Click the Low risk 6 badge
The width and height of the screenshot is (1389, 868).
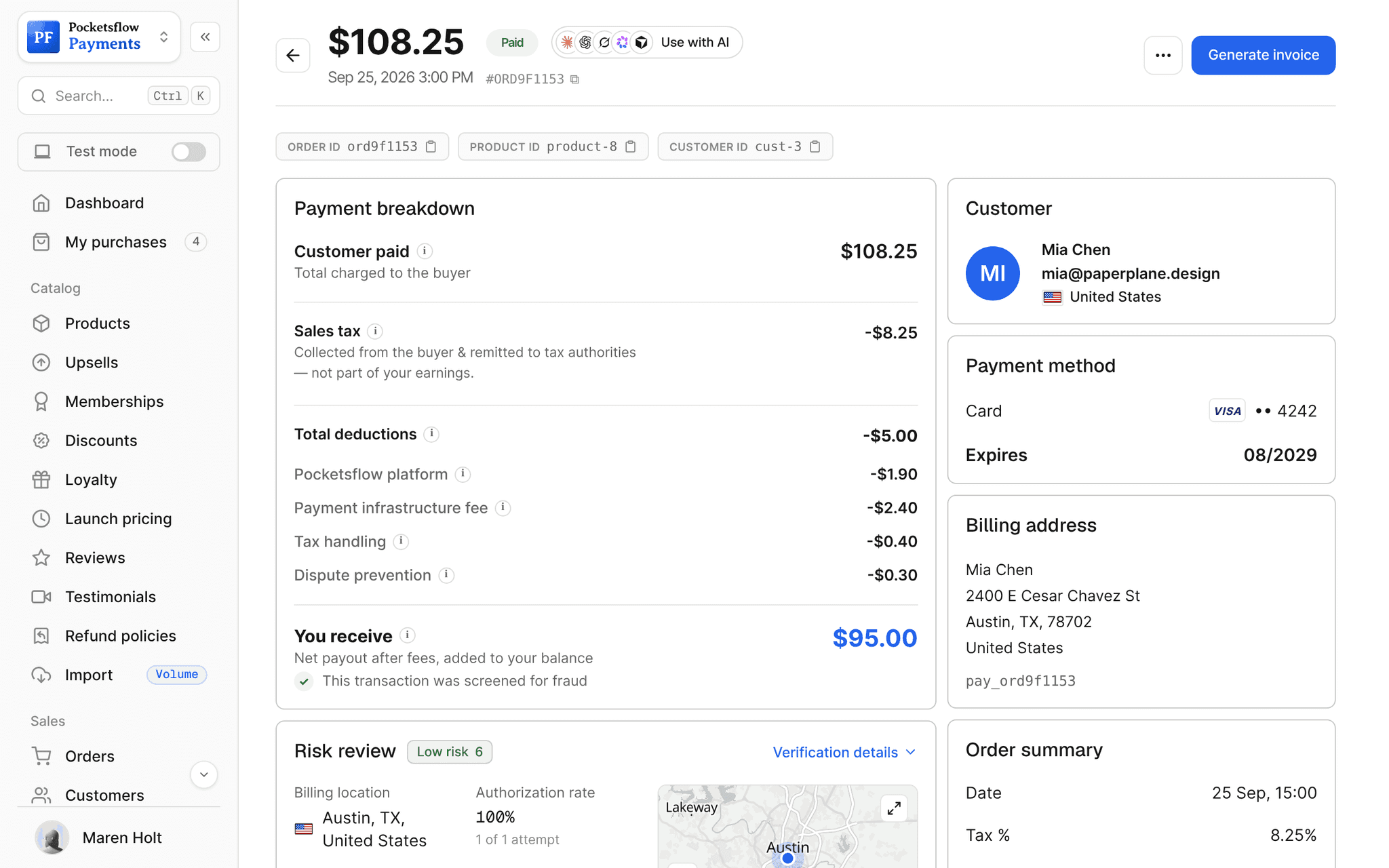click(450, 751)
